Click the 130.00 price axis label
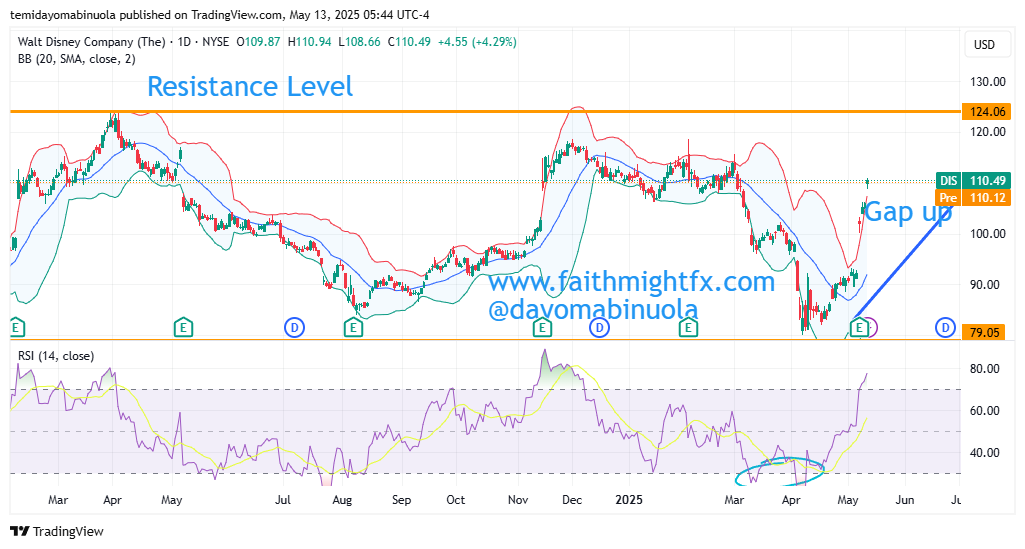Viewport: 1025px width, 549px height. pos(988,82)
